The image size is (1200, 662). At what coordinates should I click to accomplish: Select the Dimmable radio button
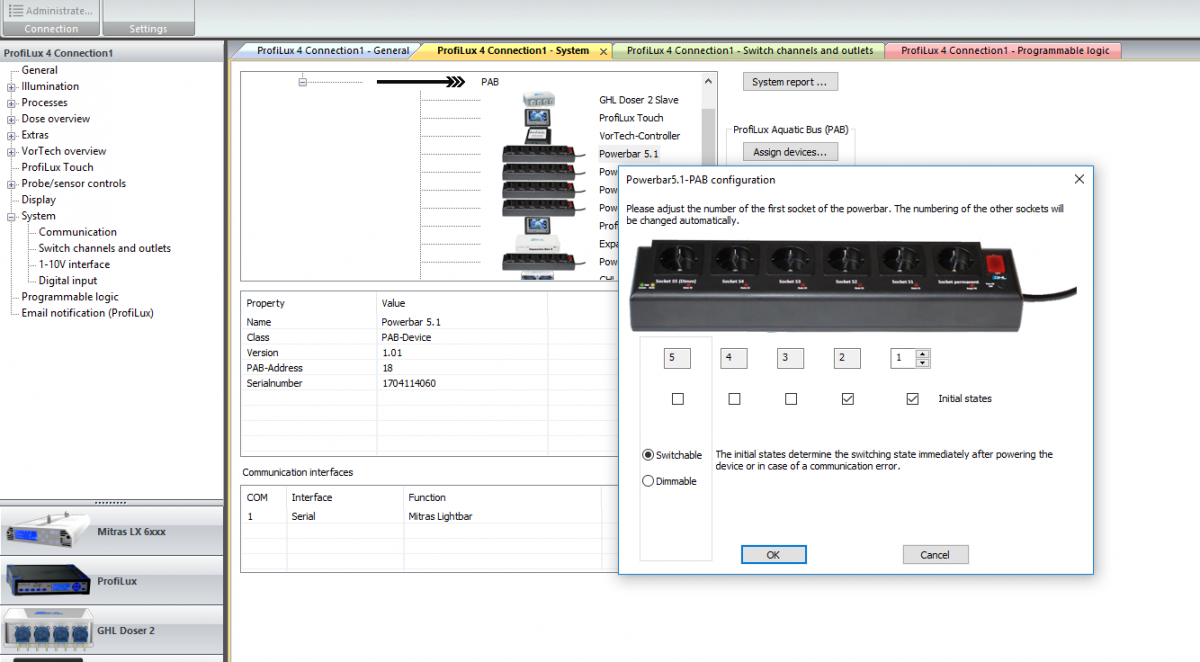(648, 481)
